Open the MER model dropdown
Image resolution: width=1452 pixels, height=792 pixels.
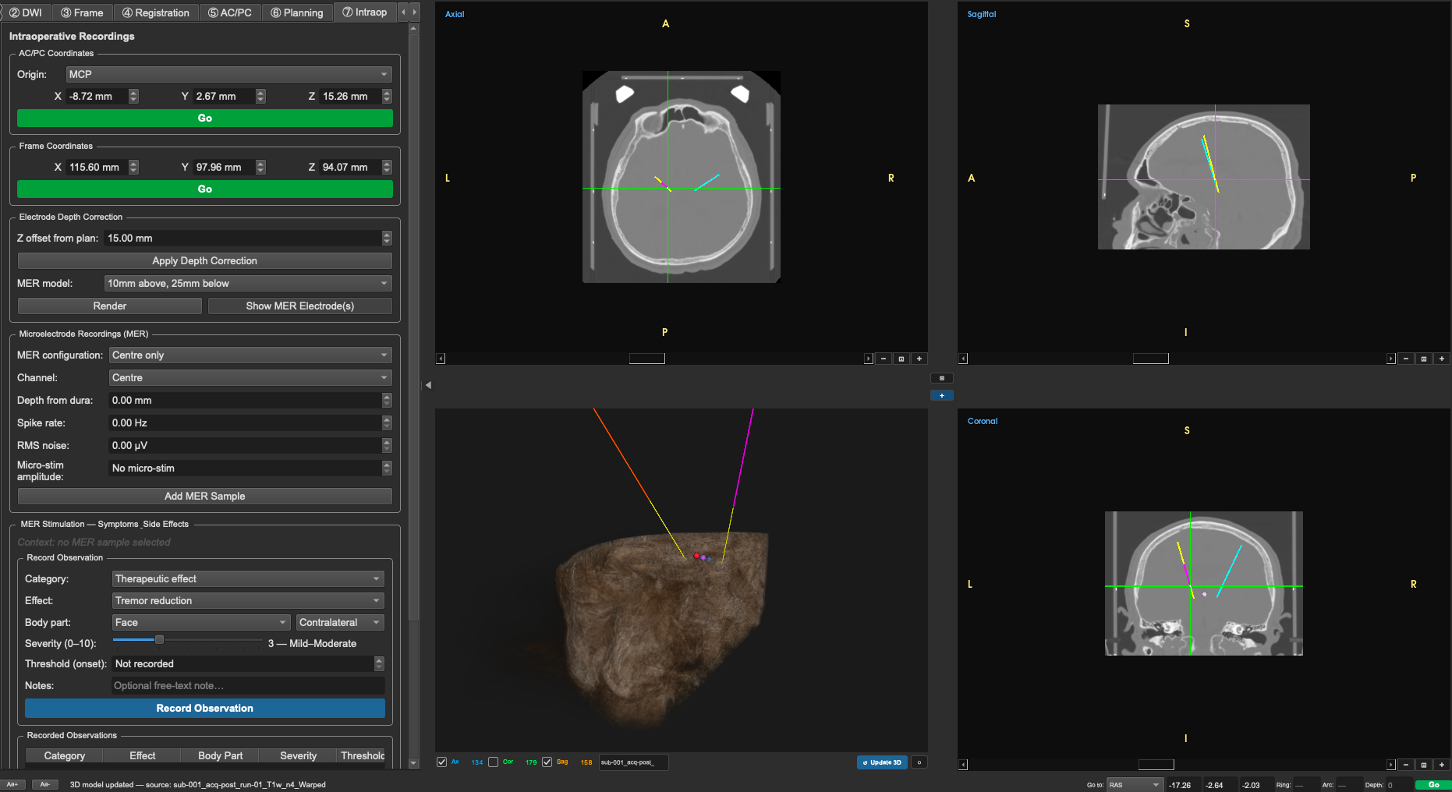pos(248,283)
